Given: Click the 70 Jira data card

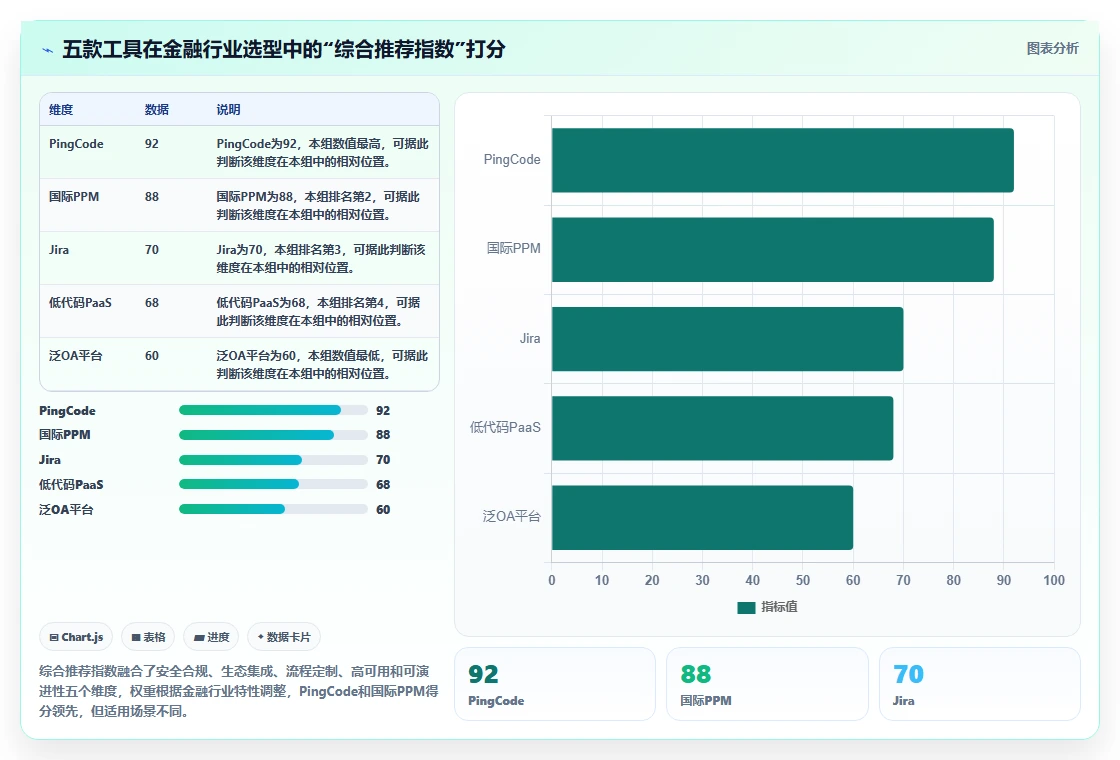Looking at the screenshot, I should tap(979, 684).
